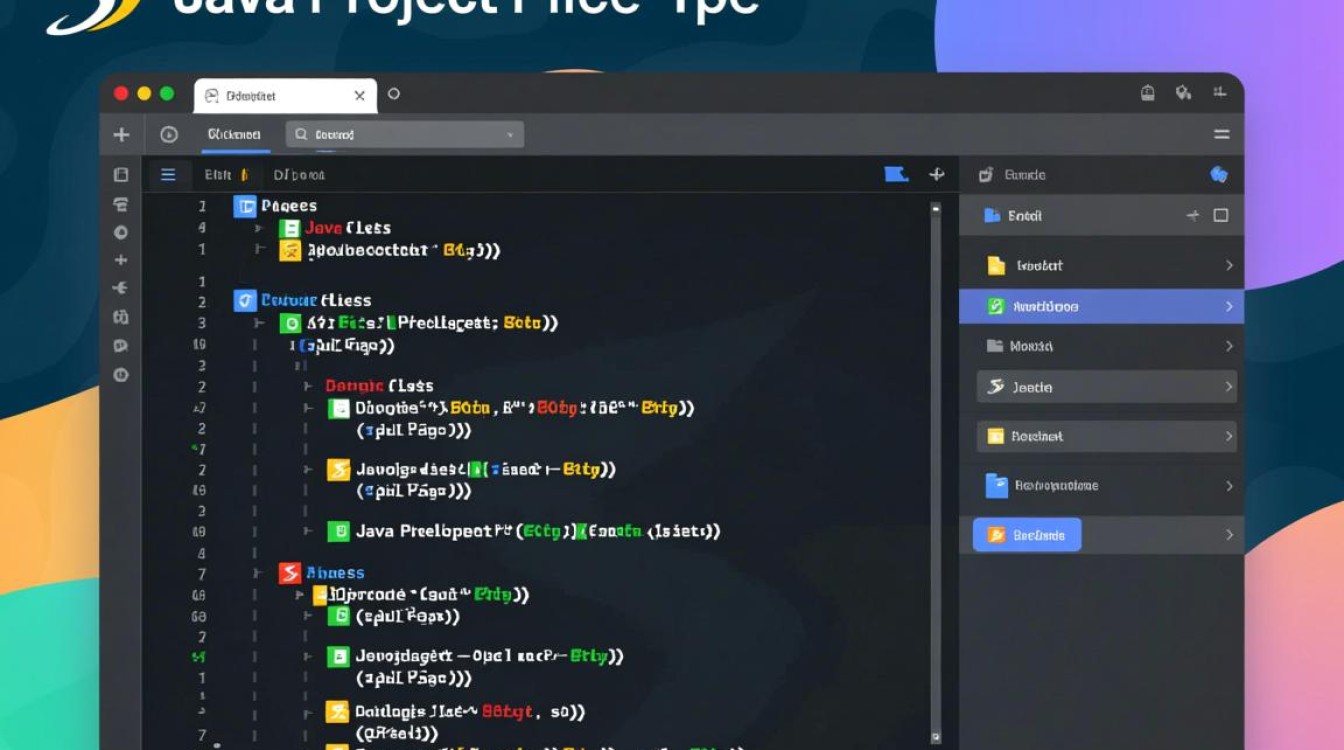
Task: Open the wrench tool icon in the left sidebar
Action: click(x=121, y=288)
